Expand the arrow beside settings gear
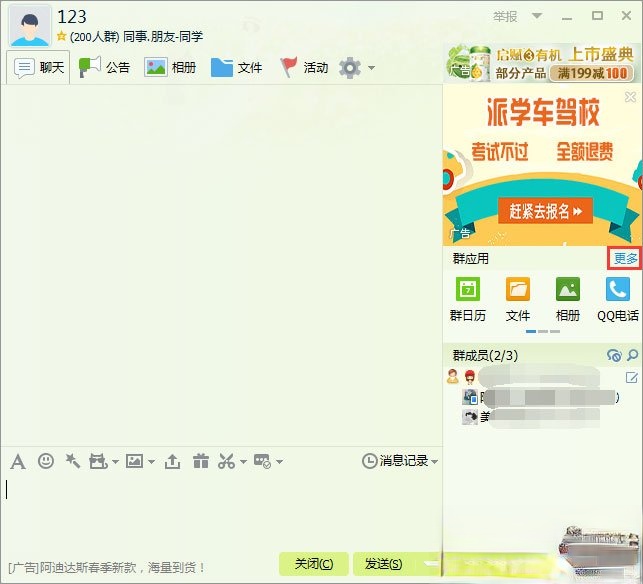Viewport: 643px width, 584px height. click(x=371, y=68)
